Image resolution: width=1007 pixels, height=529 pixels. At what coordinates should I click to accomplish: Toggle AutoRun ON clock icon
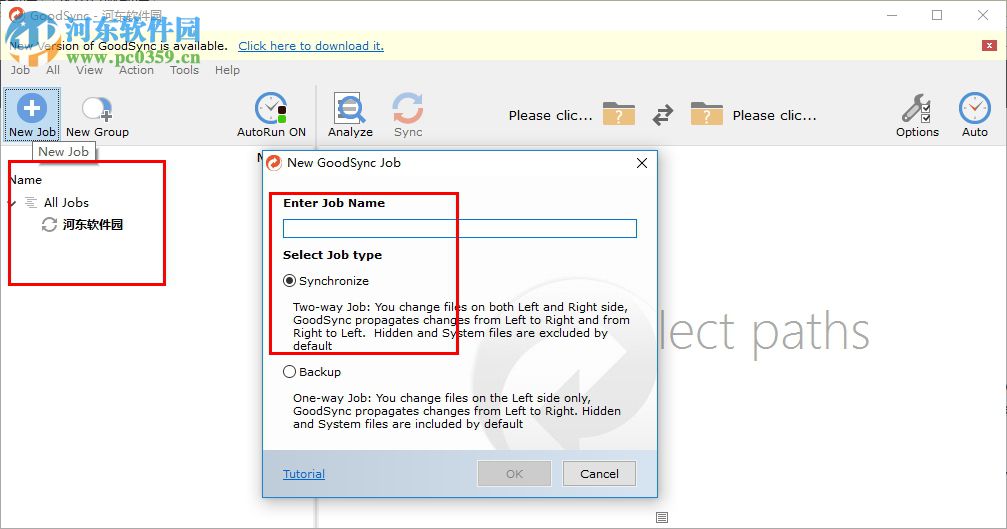tap(271, 108)
